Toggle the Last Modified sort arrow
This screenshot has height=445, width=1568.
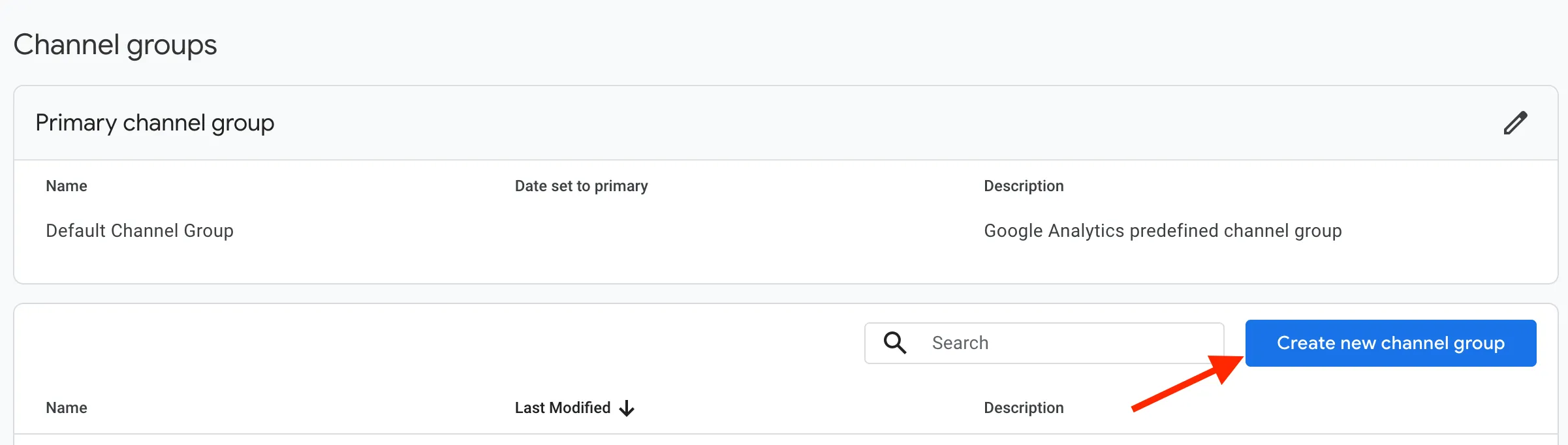(627, 408)
